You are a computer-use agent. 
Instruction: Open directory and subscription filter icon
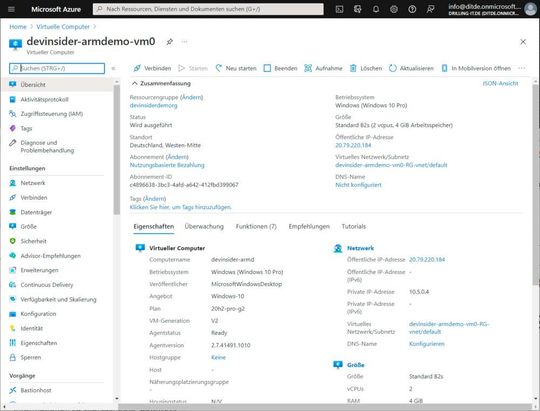[357, 9]
